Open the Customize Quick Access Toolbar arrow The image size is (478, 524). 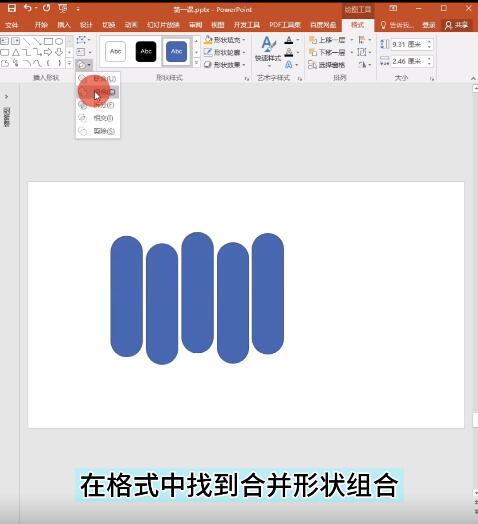tap(78, 9)
